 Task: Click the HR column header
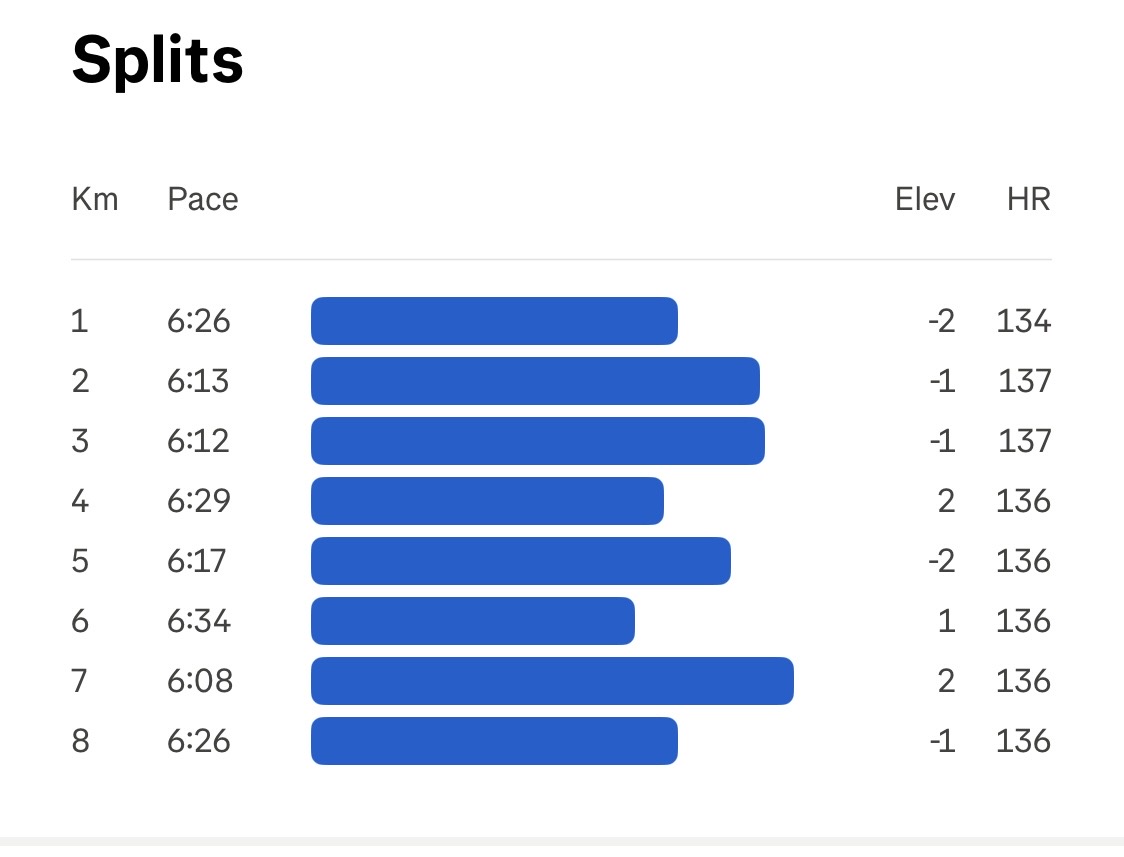coord(1029,199)
